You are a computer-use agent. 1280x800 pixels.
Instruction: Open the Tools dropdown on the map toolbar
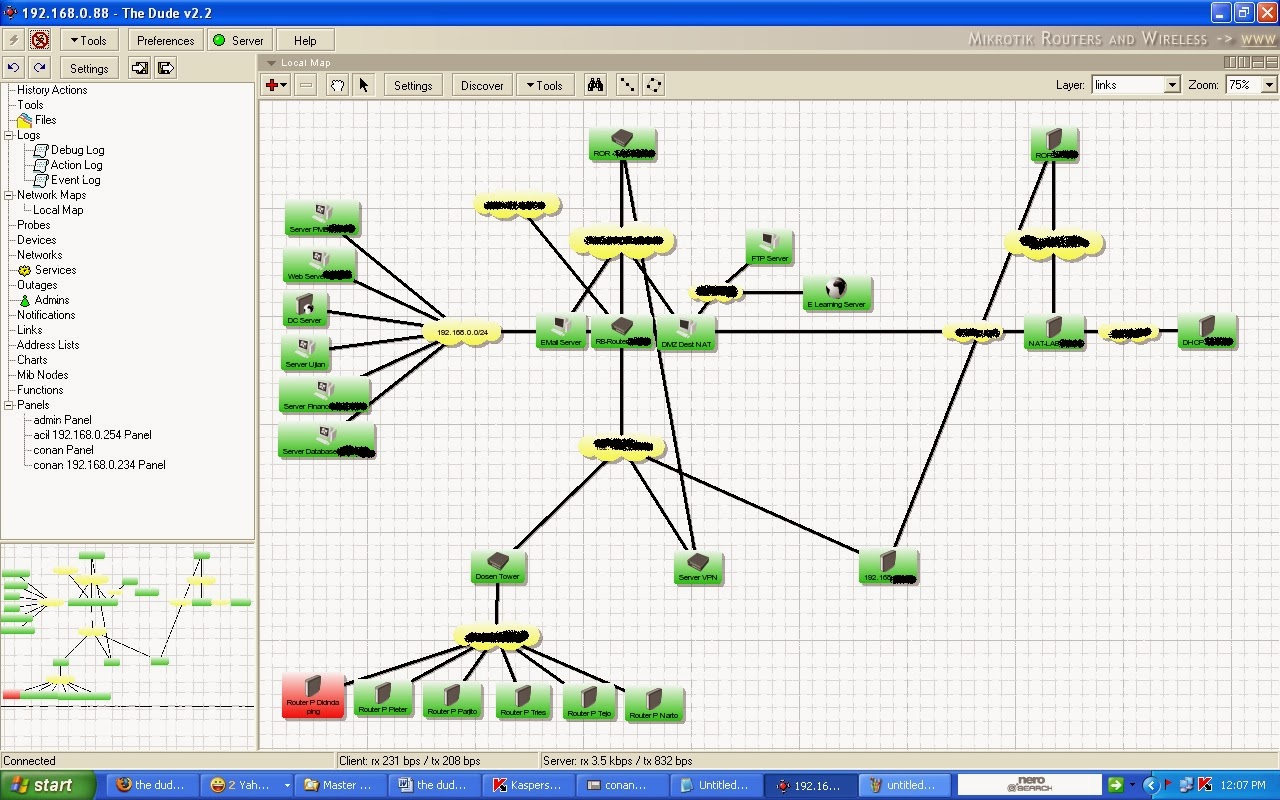545,85
